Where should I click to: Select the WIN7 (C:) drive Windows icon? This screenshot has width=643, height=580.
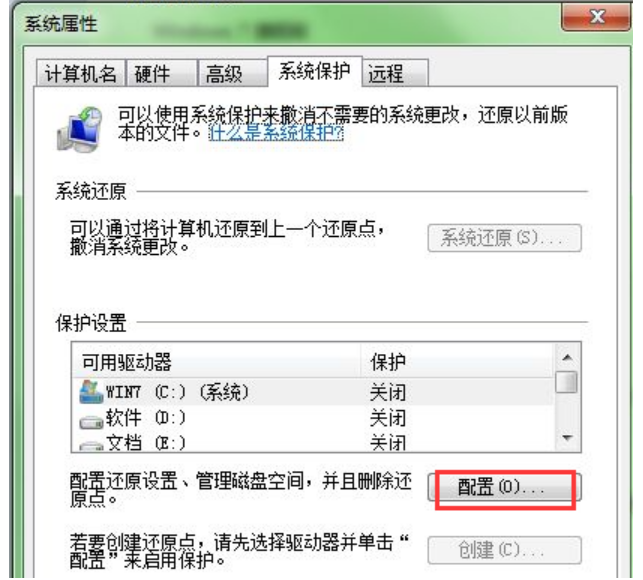coord(91,392)
